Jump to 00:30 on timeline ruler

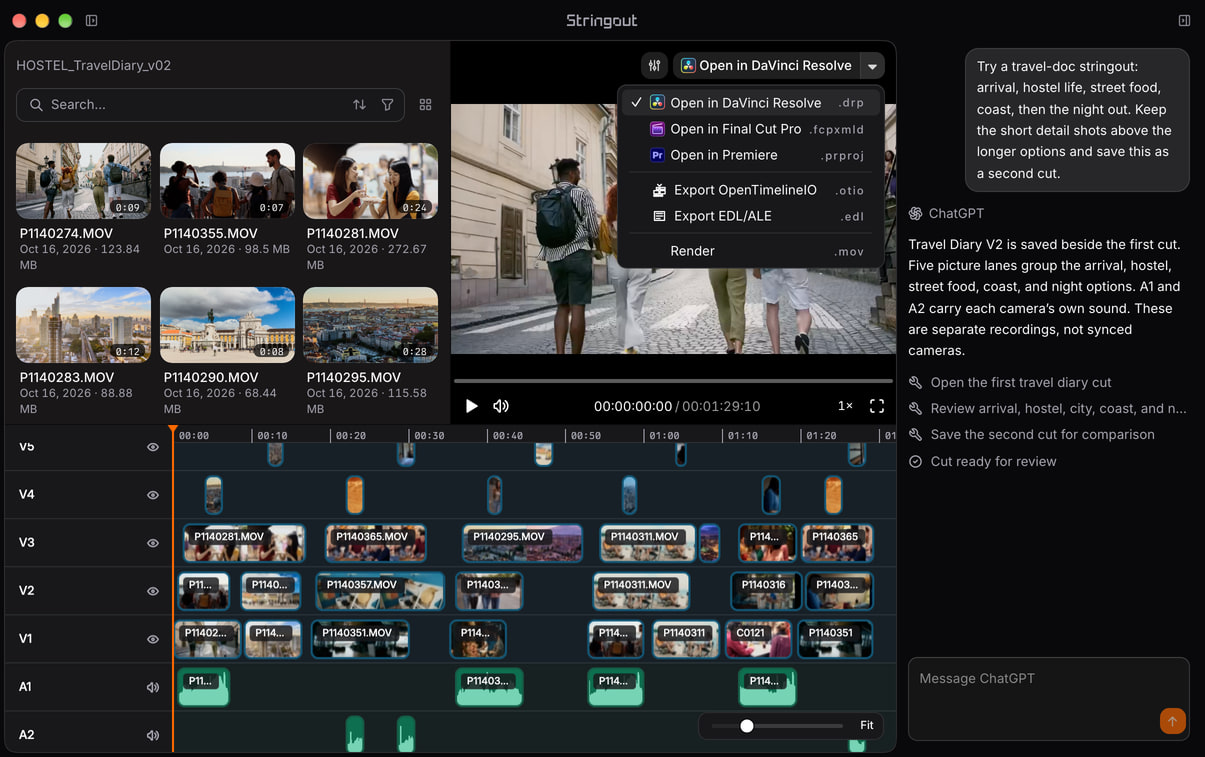pos(430,436)
